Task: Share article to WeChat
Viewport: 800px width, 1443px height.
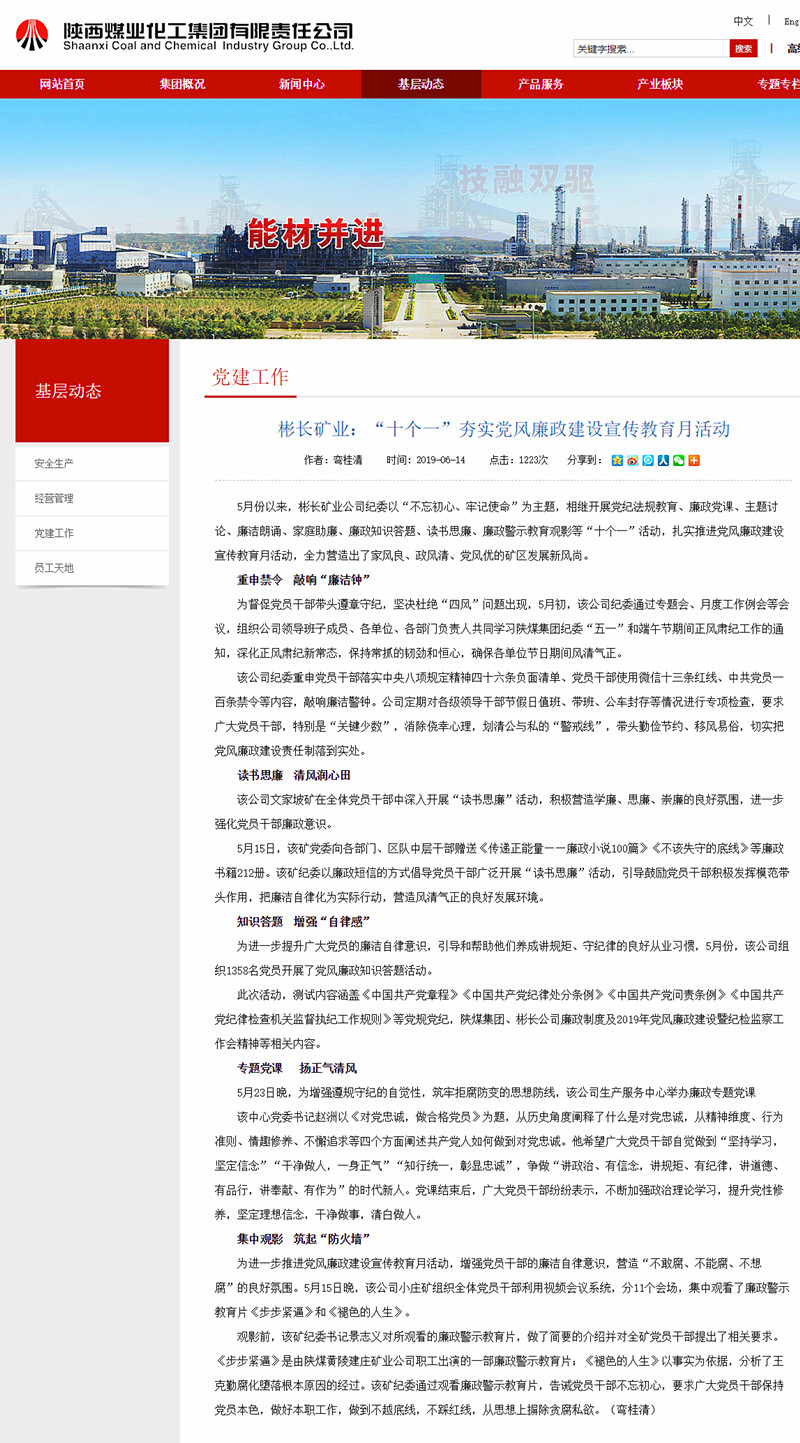Action: click(x=679, y=460)
